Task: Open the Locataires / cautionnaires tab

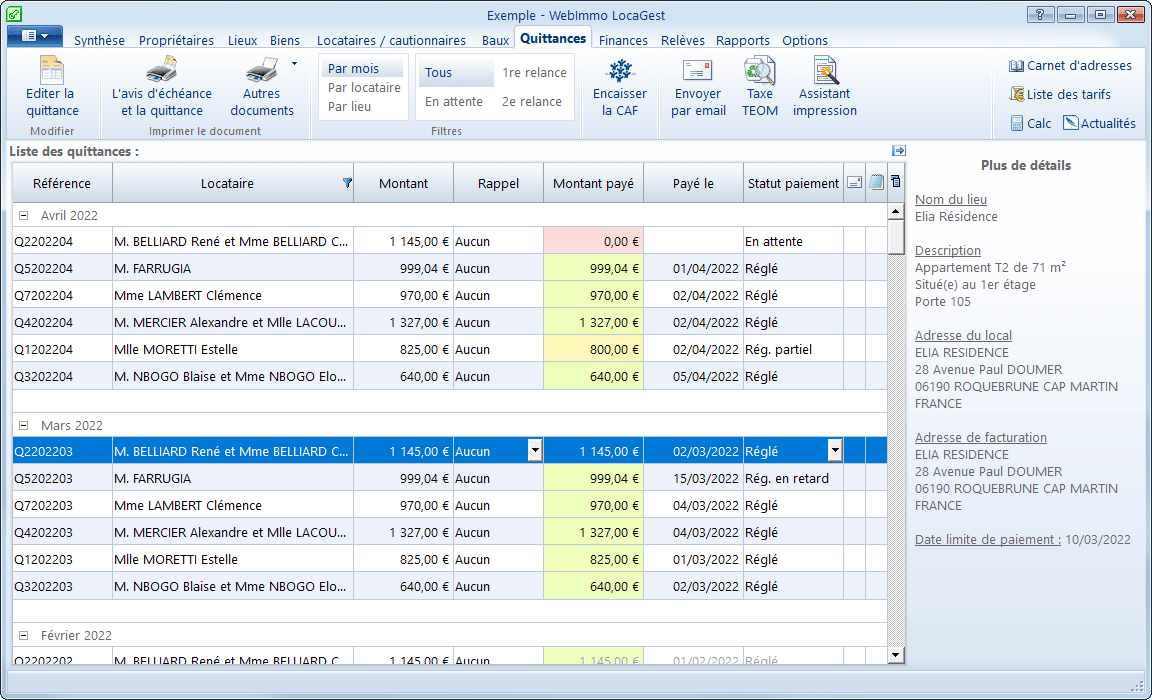Action: click(x=391, y=41)
